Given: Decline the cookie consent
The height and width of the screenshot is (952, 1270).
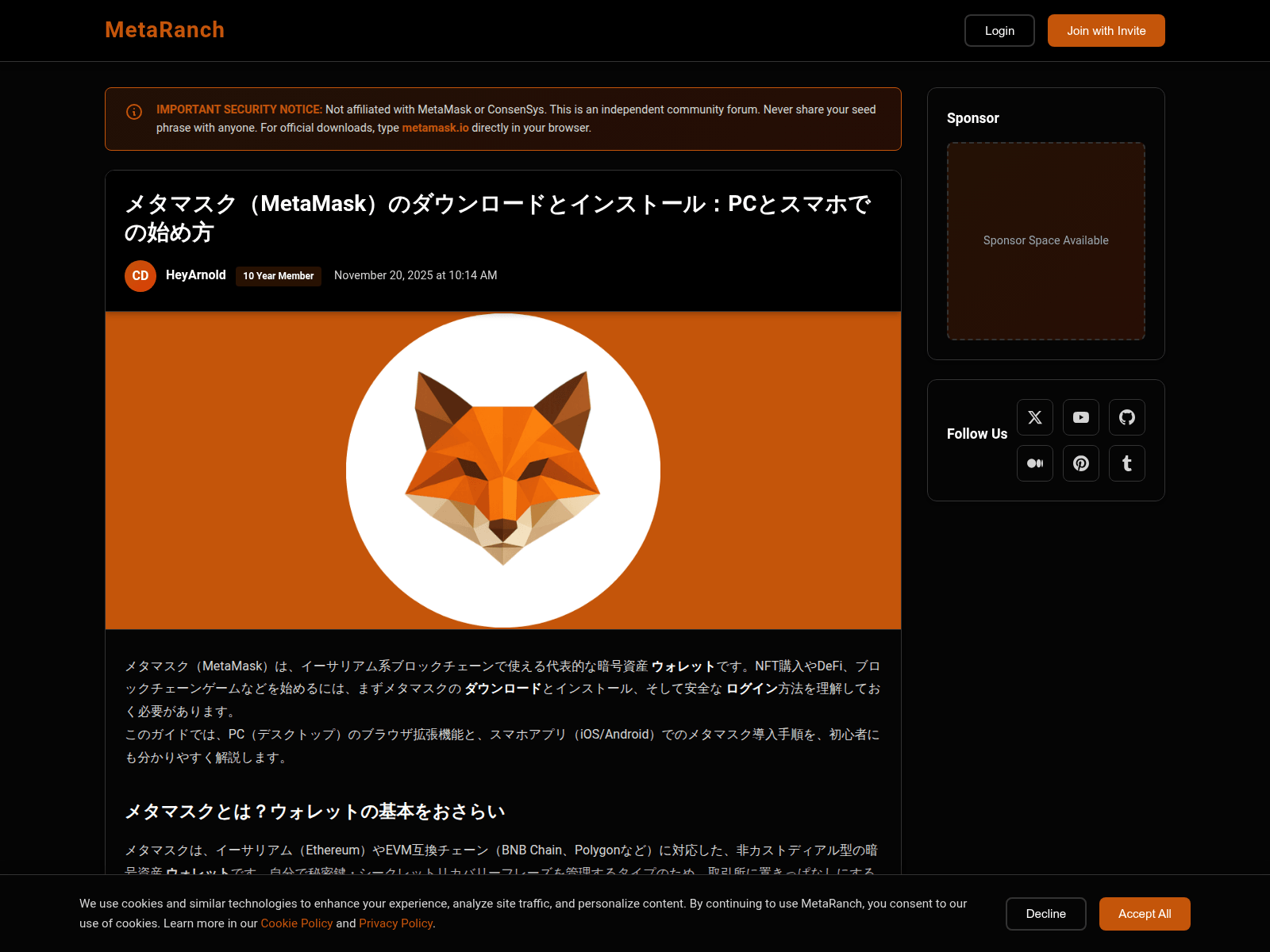Looking at the screenshot, I should 1046,914.
